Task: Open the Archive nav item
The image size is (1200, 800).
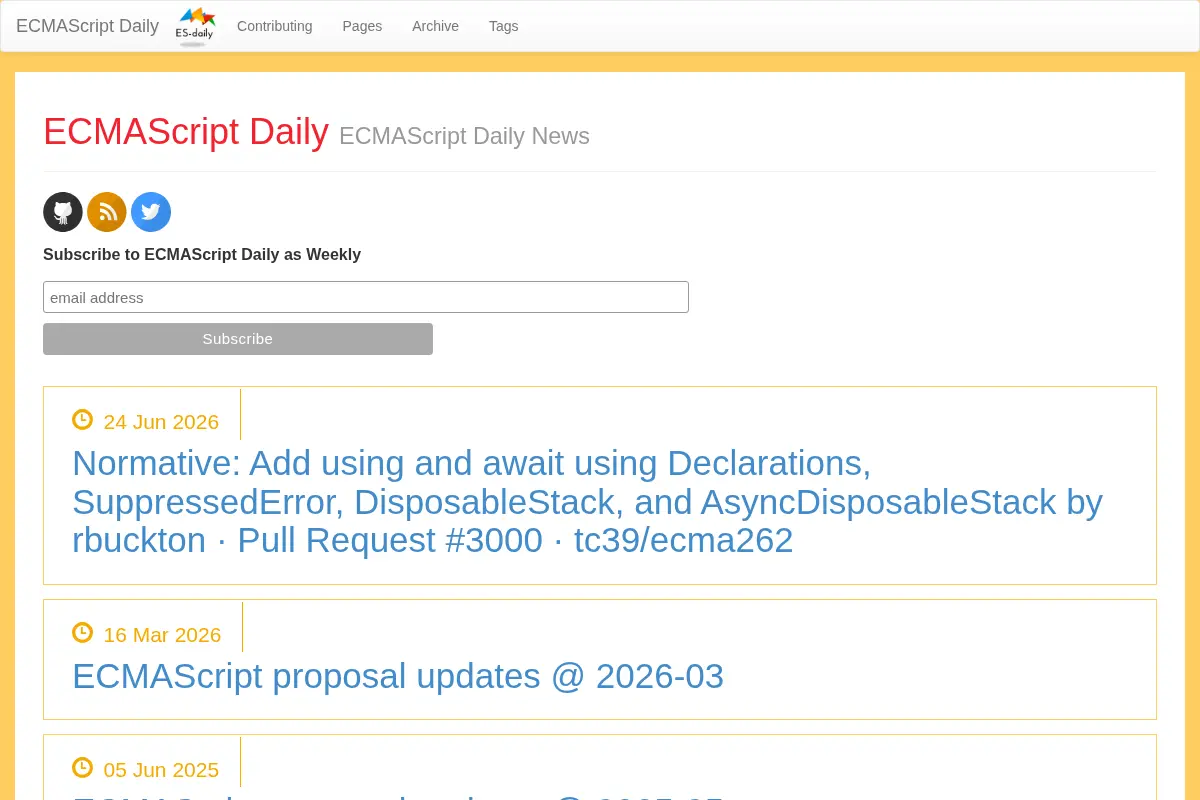Action: [x=436, y=26]
